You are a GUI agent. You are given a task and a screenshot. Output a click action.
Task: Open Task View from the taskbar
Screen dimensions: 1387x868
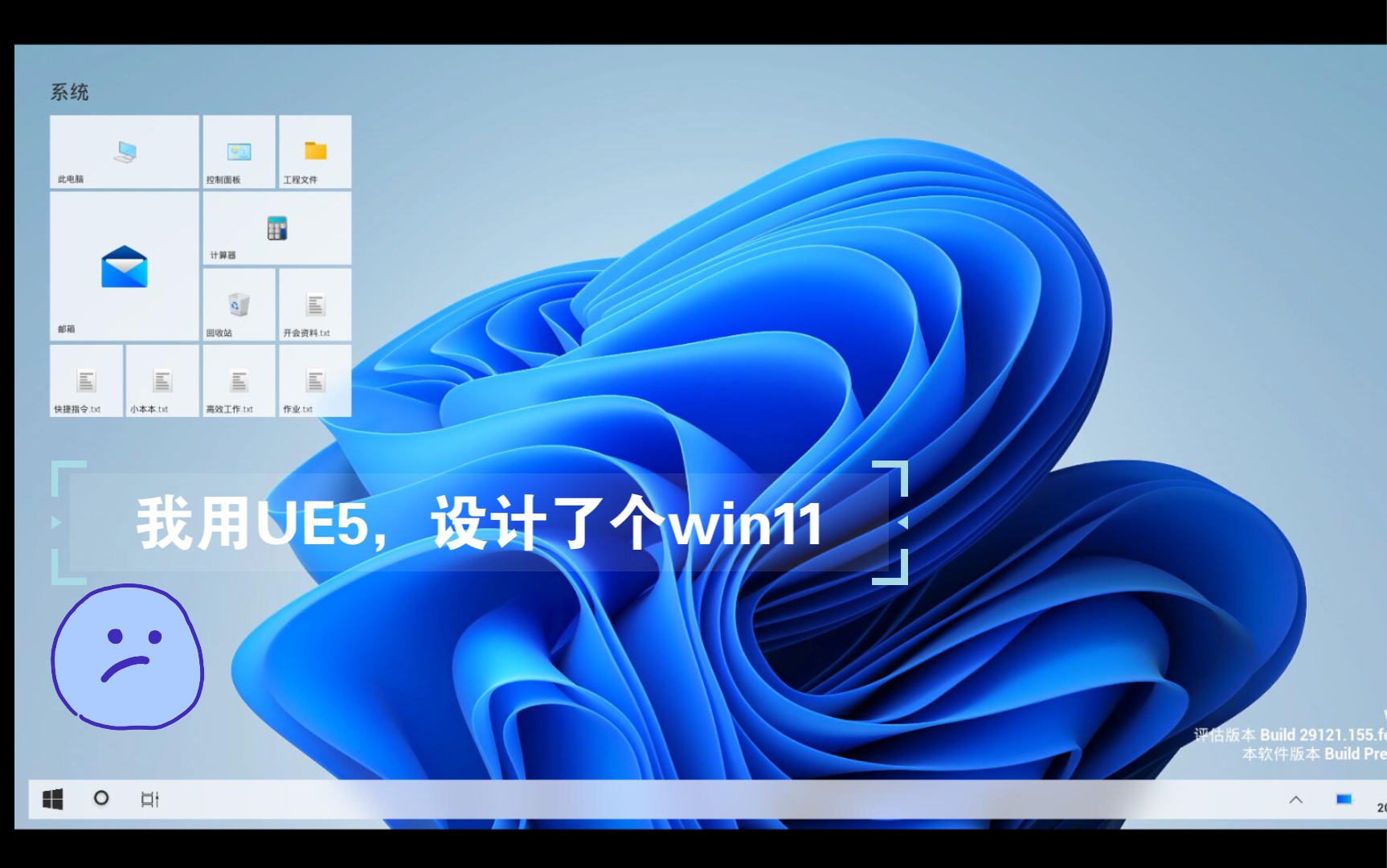[x=150, y=799]
